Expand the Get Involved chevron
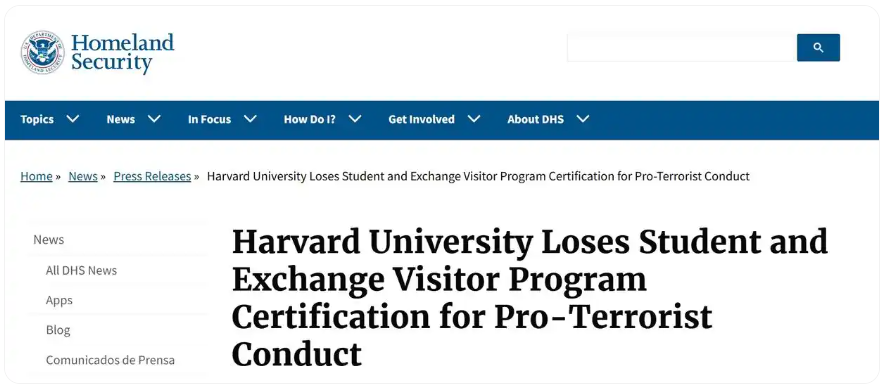Image resolution: width=891 pixels, height=386 pixels. 474,119
